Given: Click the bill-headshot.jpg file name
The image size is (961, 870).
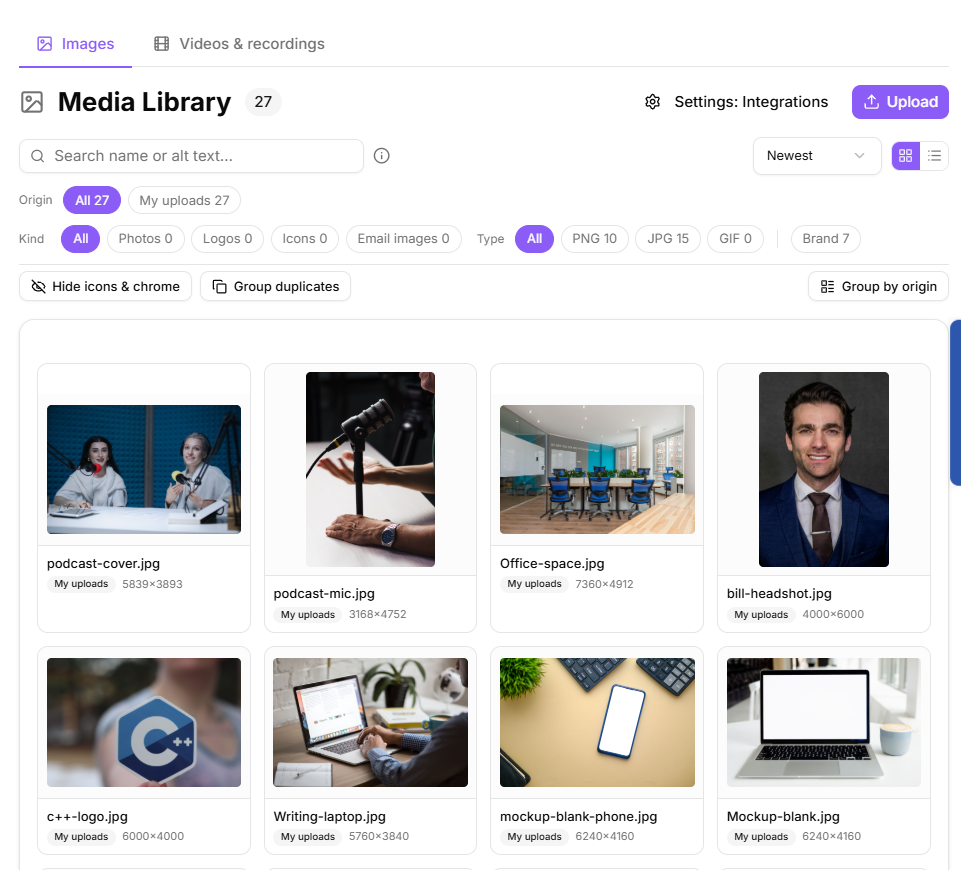Looking at the screenshot, I should point(779,594).
